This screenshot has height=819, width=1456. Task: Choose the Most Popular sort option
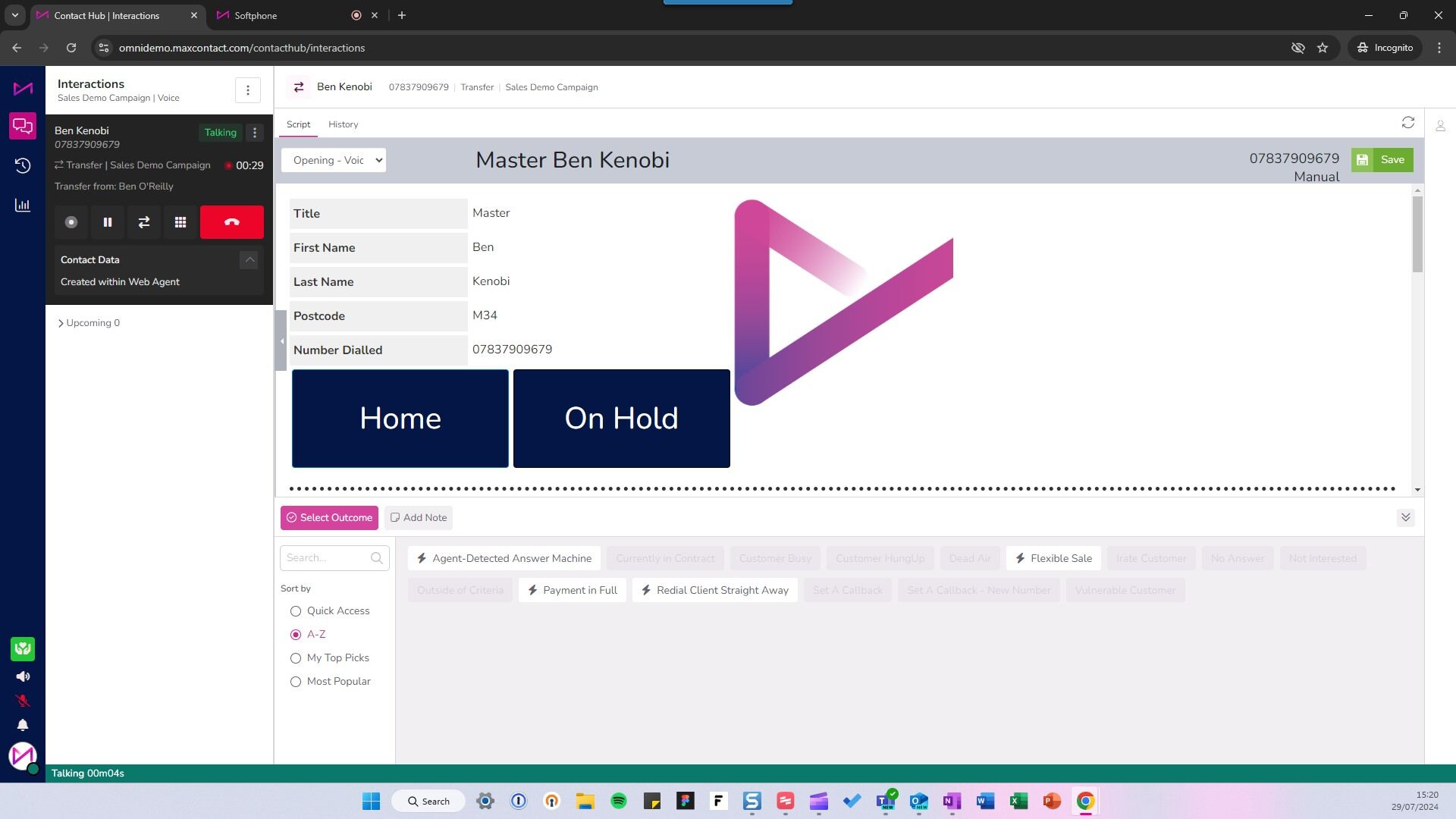click(296, 682)
